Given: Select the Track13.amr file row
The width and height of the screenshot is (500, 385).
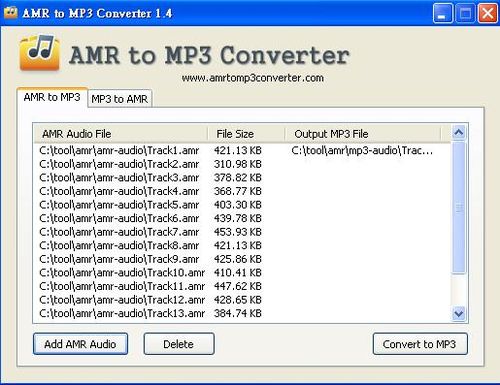Looking at the screenshot, I should [x=242, y=313].
